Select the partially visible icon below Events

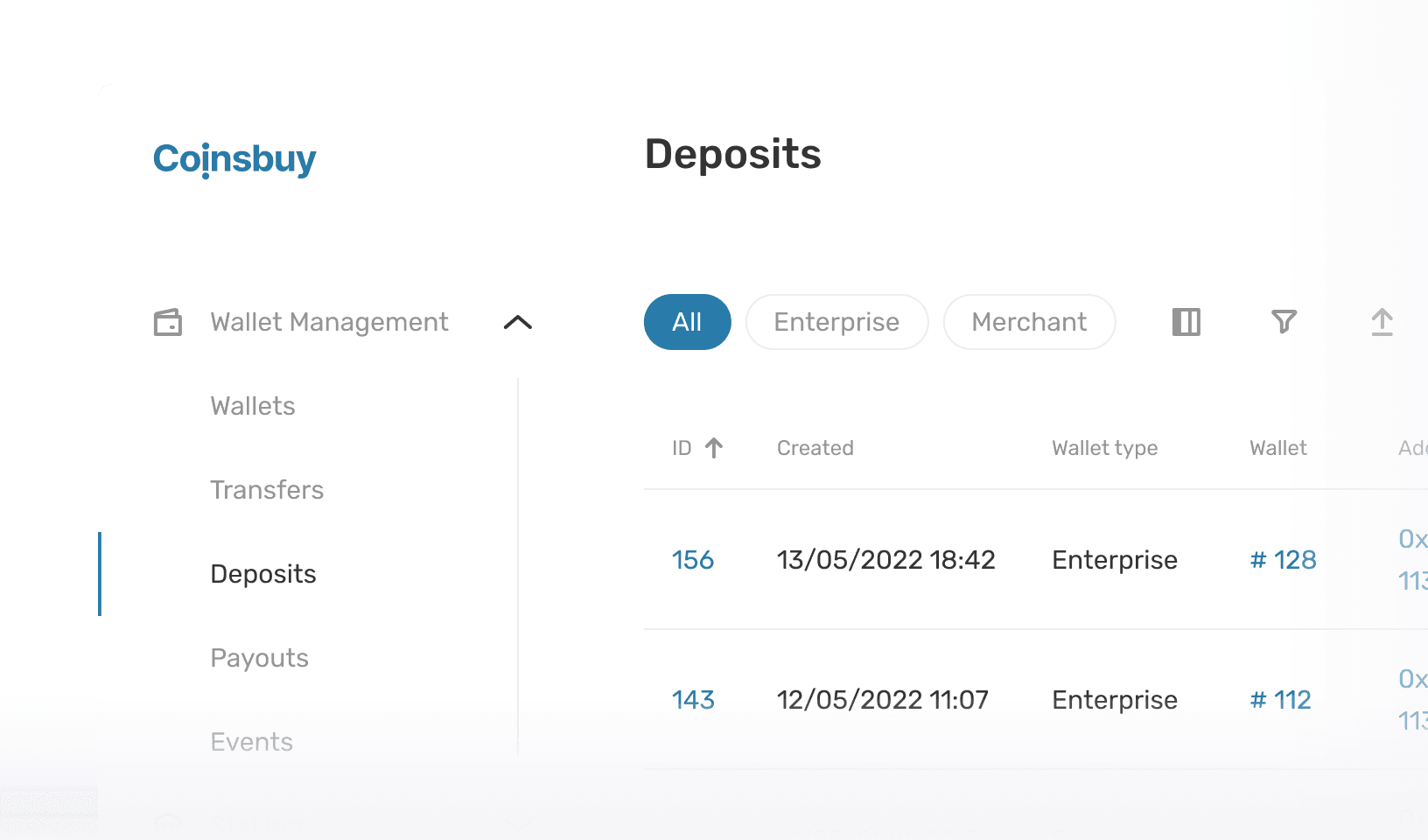(168, 823)
